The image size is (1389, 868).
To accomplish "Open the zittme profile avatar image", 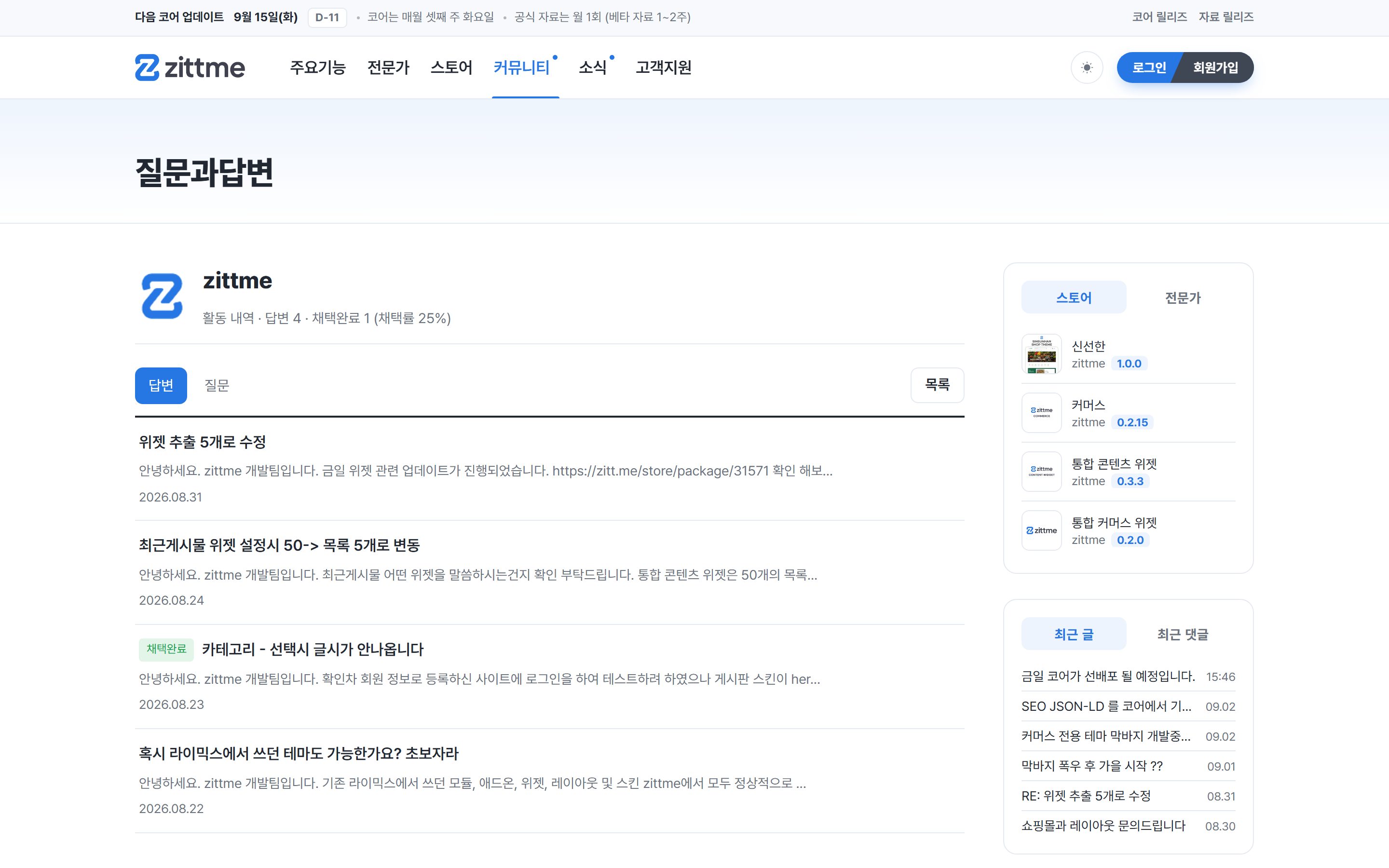I will point(162,296).
